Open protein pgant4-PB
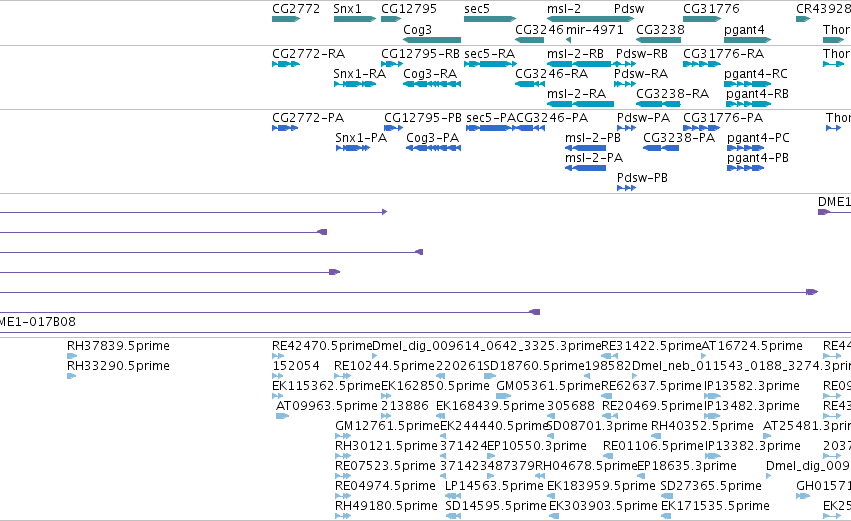The image size is (851, 521). [746, 168]
